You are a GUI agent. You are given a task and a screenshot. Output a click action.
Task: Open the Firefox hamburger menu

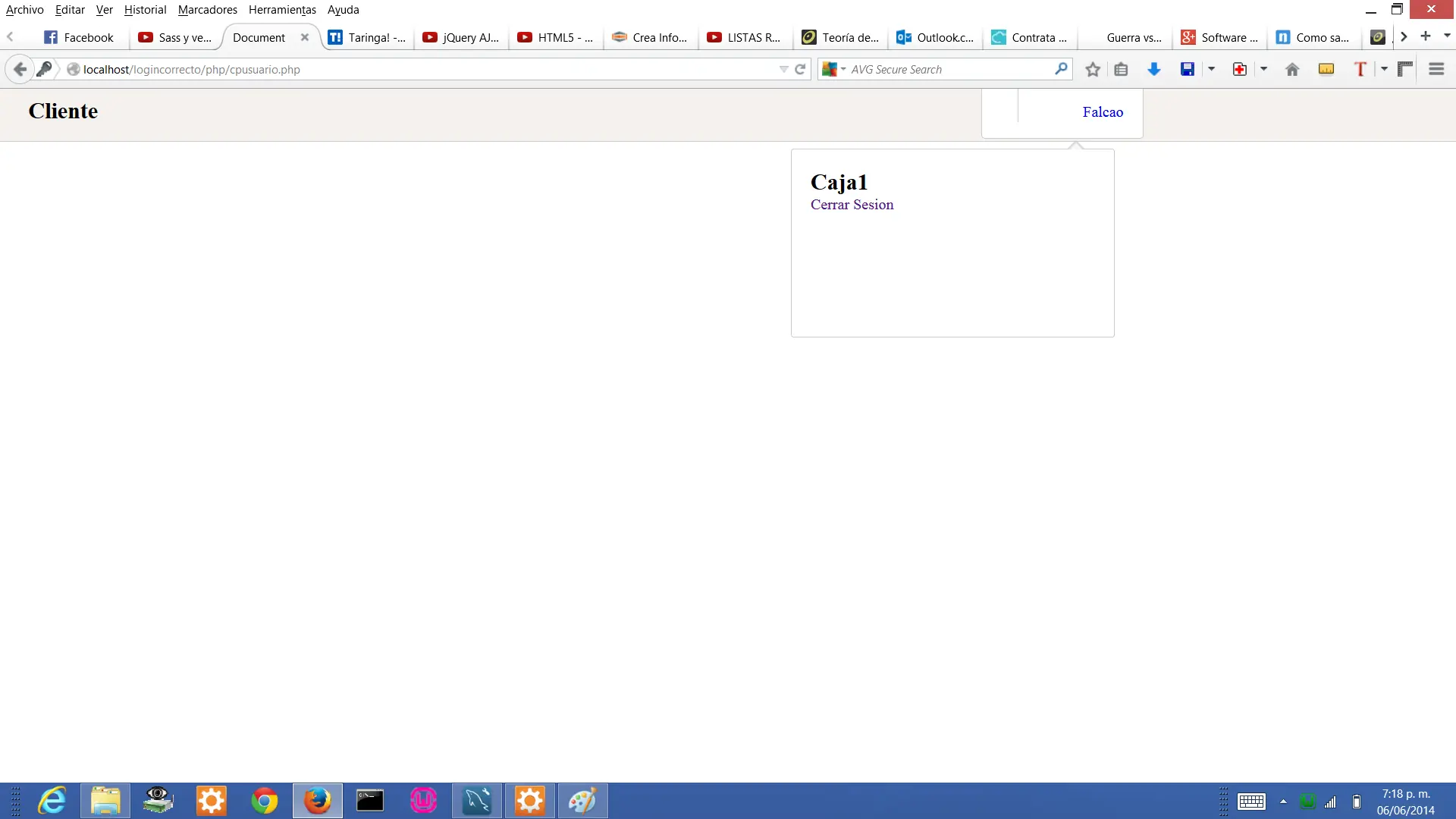1436,69
